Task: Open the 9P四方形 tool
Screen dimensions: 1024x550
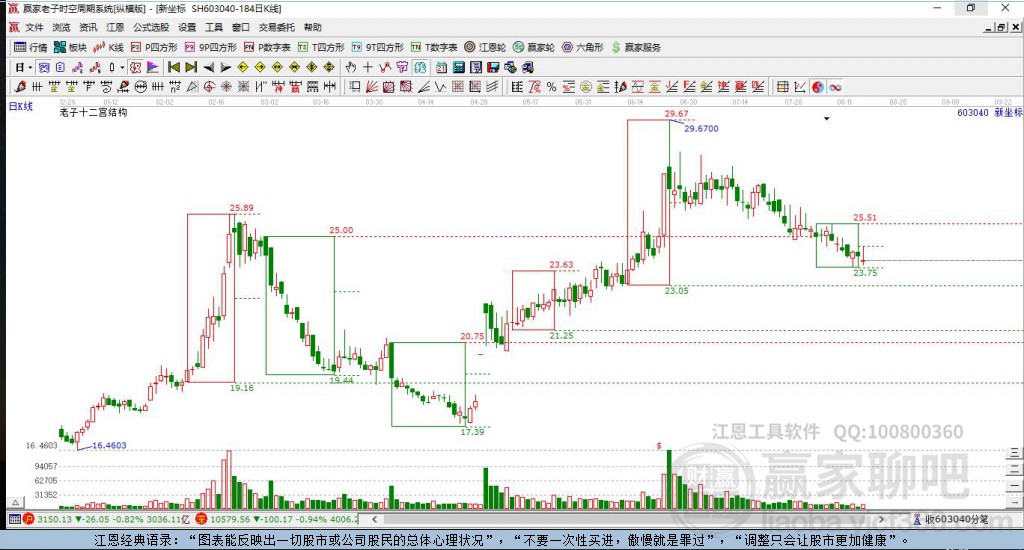Action: (210, 47)
